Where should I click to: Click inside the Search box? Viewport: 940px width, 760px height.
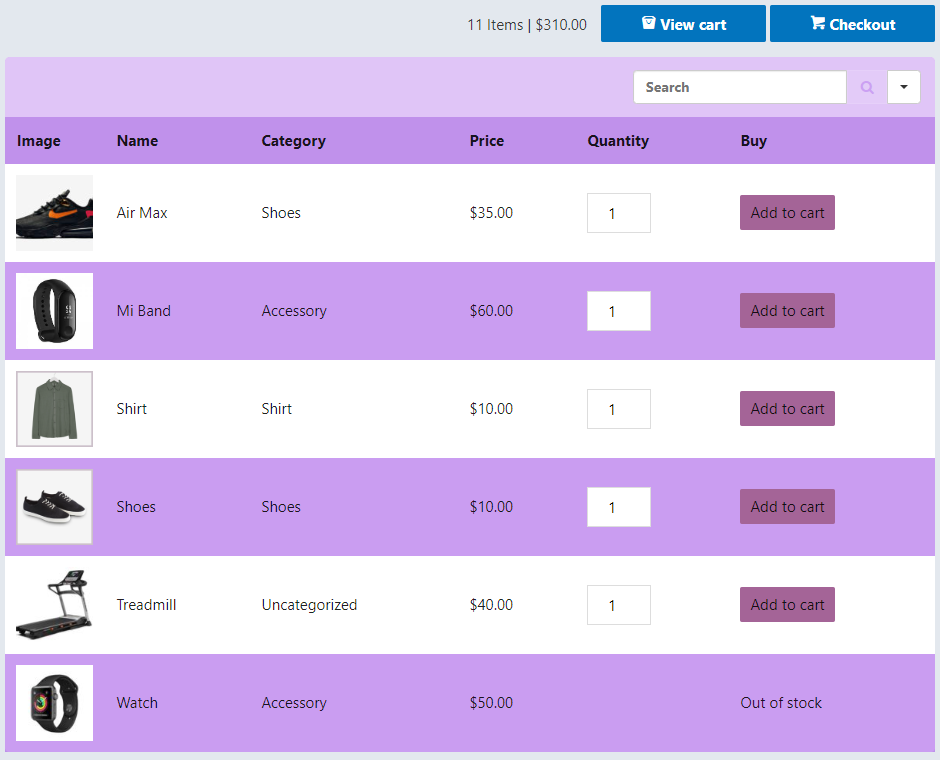pos(740,87)
